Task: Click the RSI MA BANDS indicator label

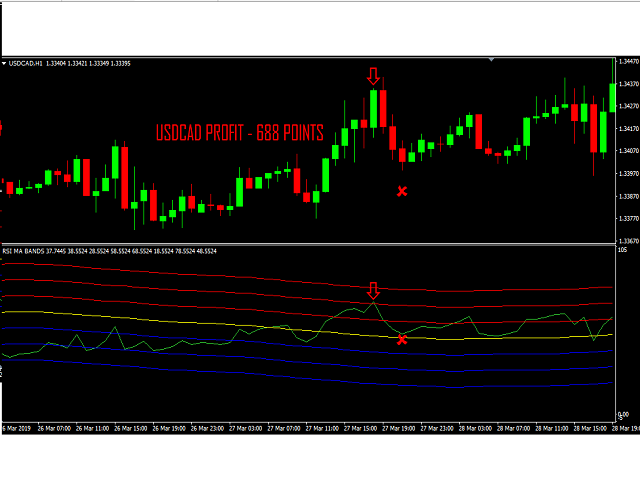Action: pyautogui.click(x=23, y=251)
